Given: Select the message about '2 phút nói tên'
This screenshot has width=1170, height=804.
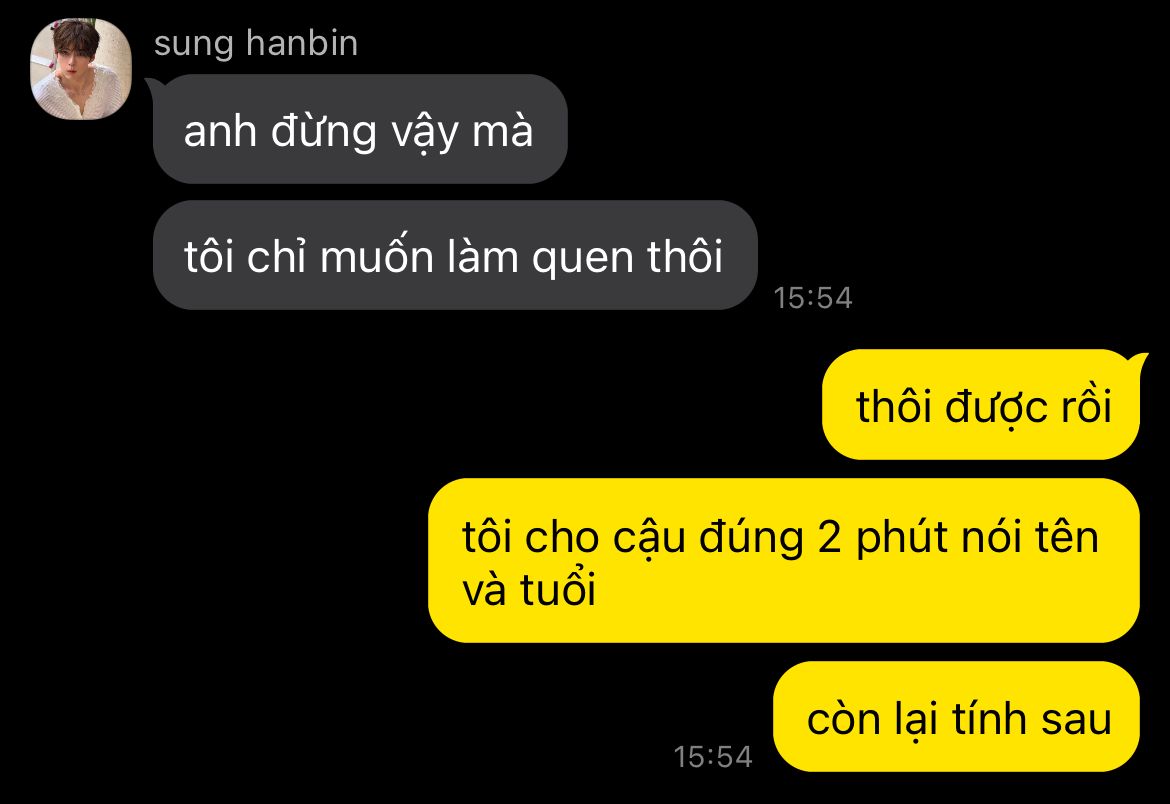Looking at the screenshot, I should [784, 561].
